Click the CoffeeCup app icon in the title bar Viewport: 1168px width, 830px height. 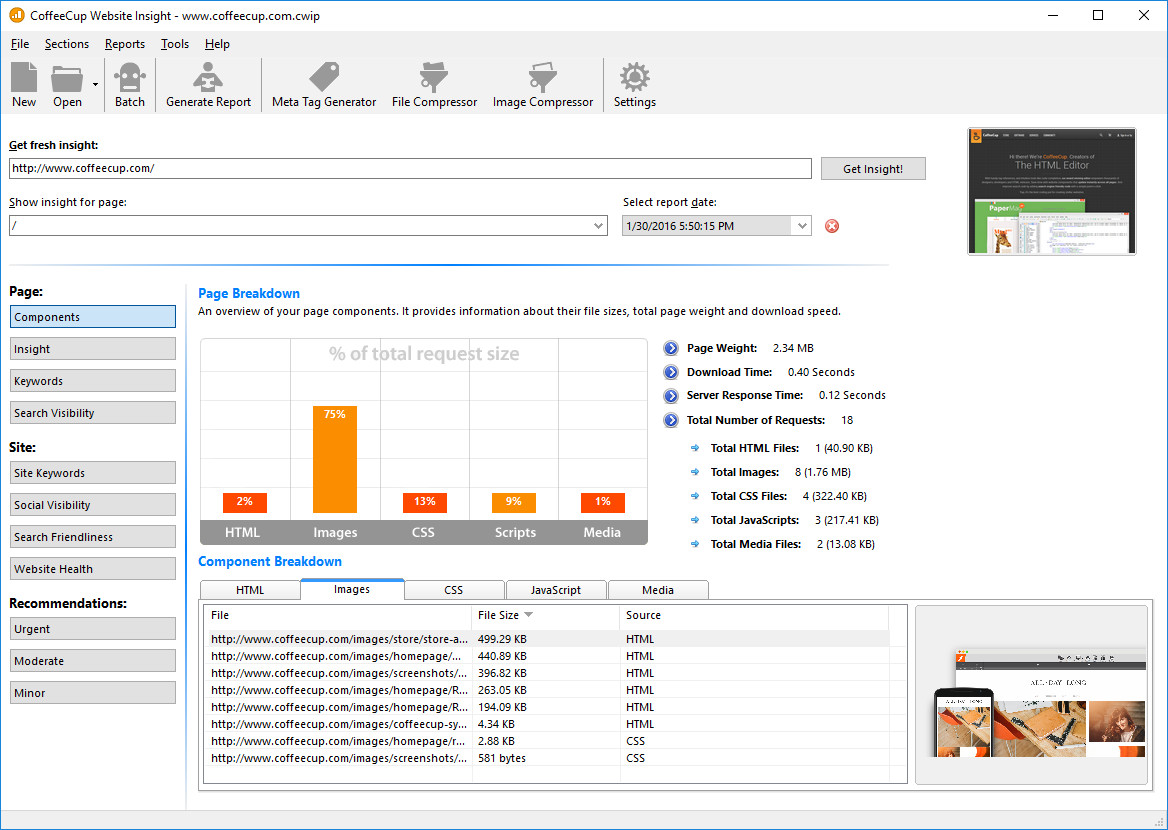tap(16, 15)
